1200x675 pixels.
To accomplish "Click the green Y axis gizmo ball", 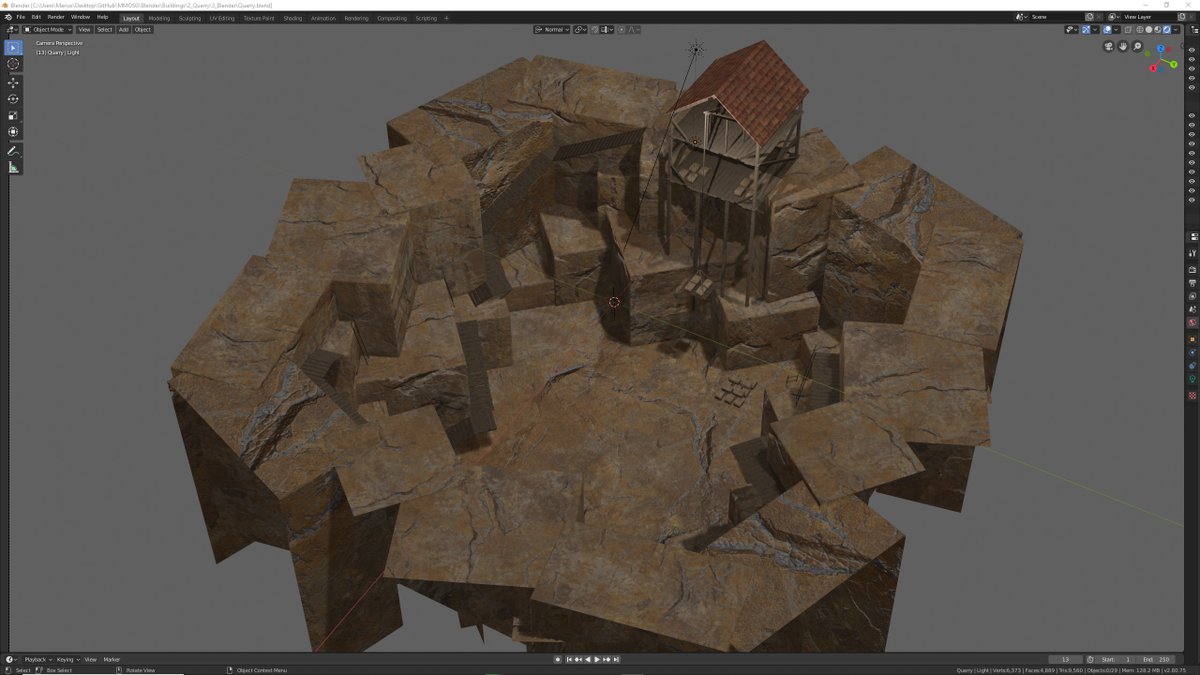I will 1174,64.
